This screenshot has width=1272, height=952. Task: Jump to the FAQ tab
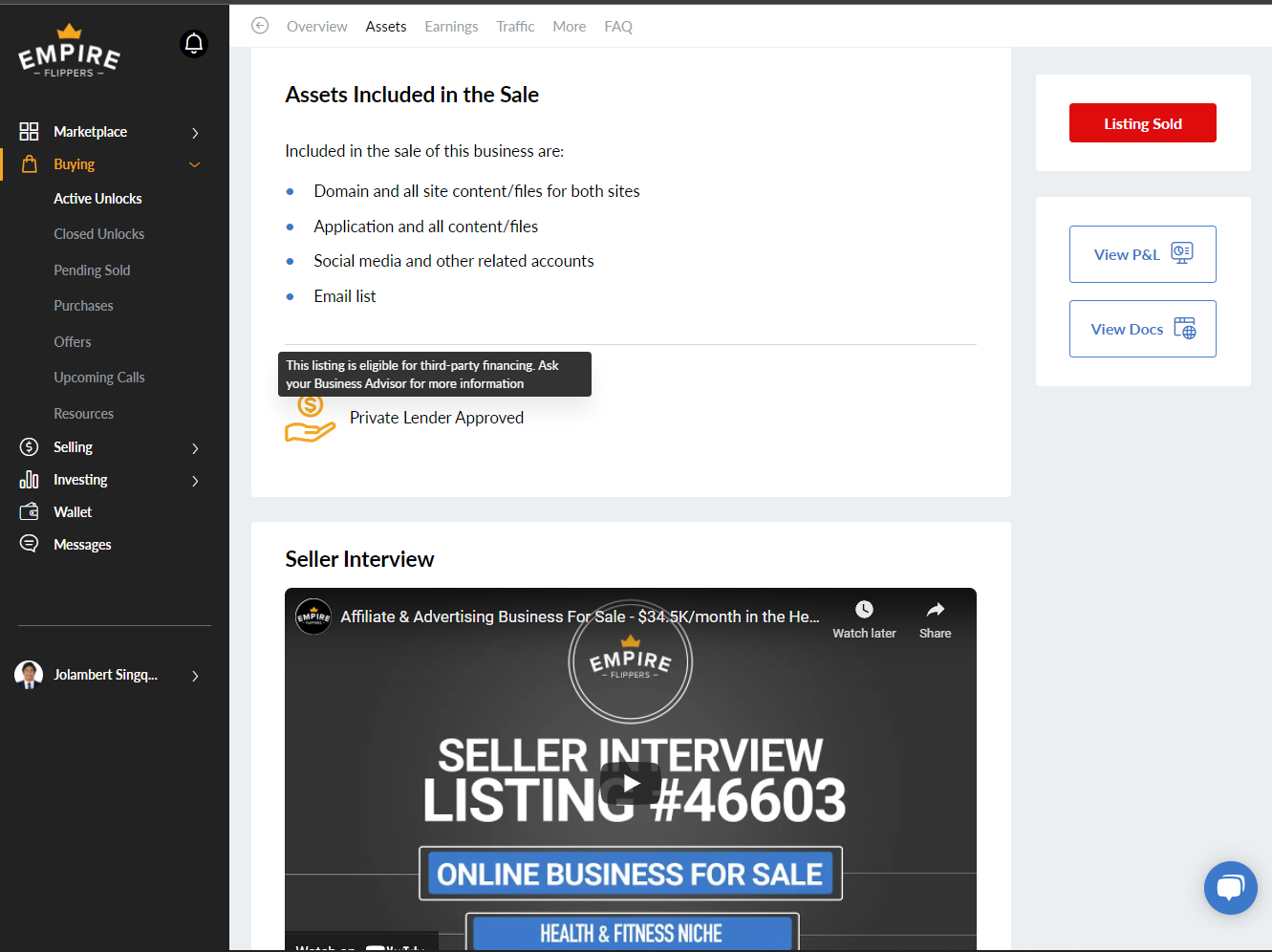pos(618,27)
